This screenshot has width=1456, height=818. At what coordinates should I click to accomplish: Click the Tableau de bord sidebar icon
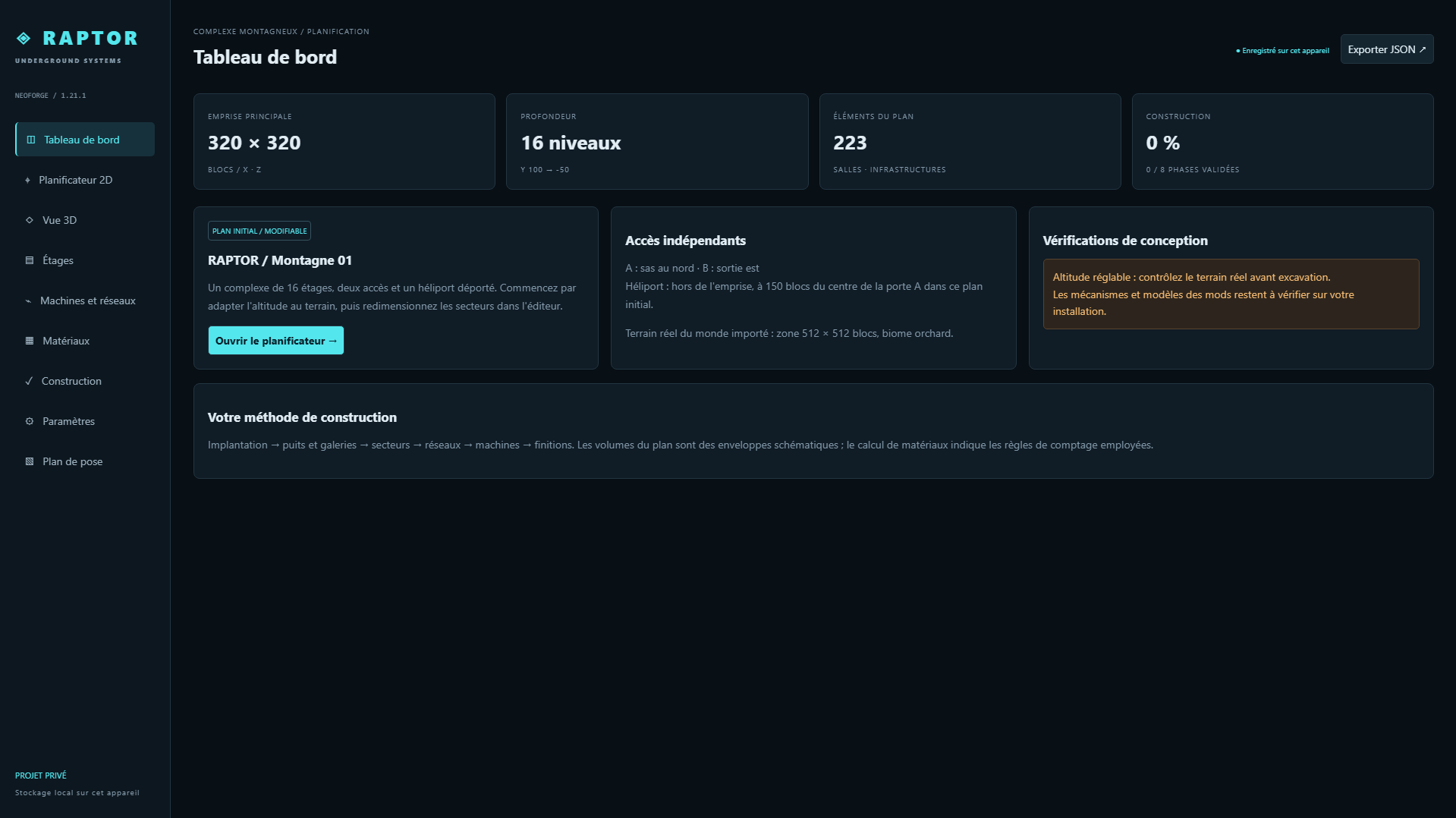pos(31,140)
